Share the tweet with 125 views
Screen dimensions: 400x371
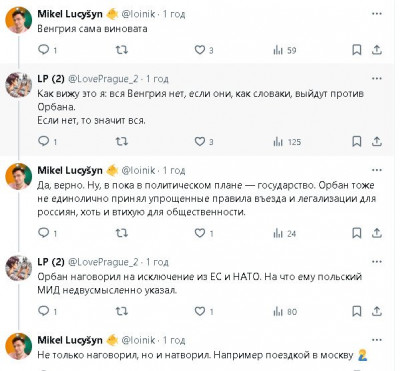point(376,142)
